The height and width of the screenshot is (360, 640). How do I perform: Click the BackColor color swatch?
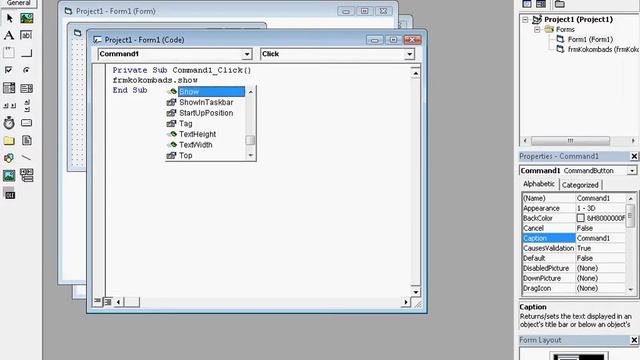coord(580,218)
